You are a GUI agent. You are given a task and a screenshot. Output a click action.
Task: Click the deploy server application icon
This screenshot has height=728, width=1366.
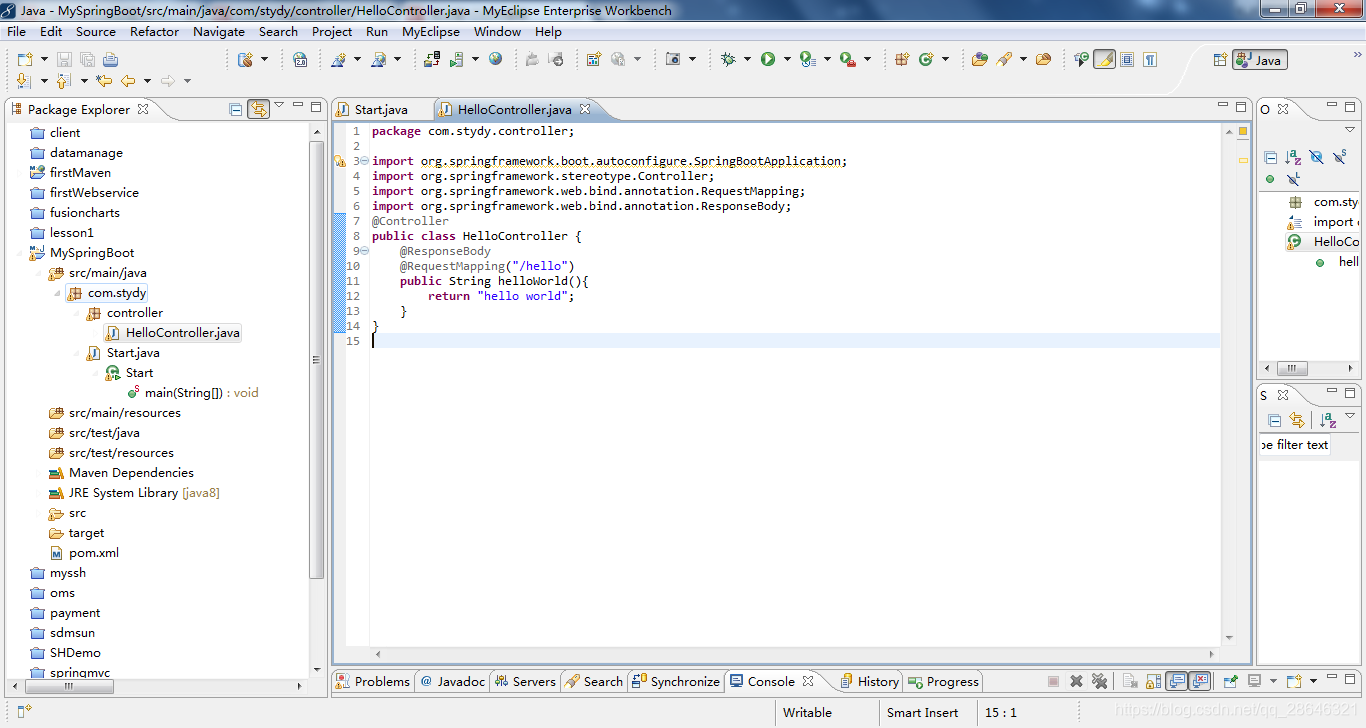pos(432,60)
